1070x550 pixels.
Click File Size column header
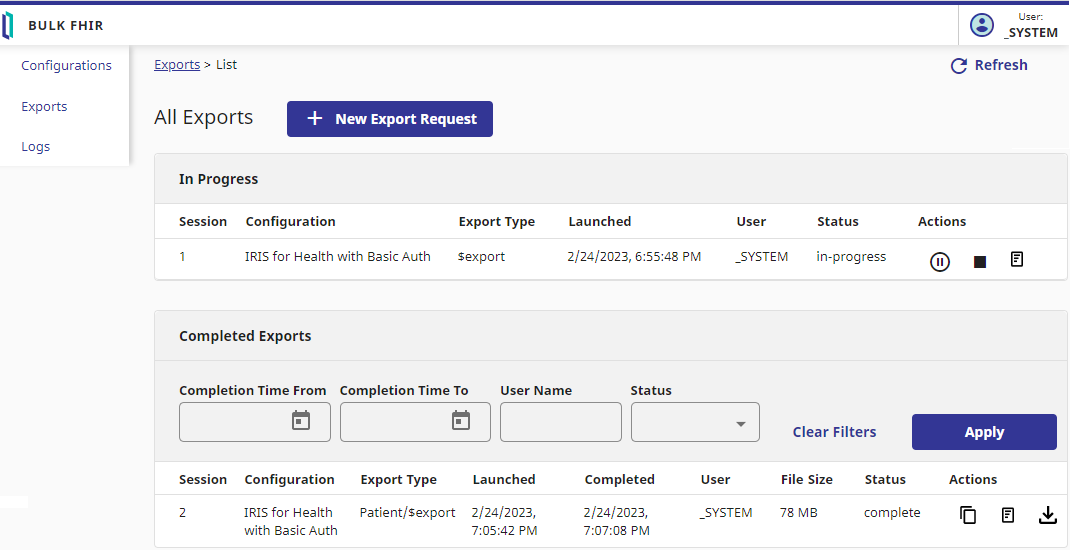click(807, 480)
